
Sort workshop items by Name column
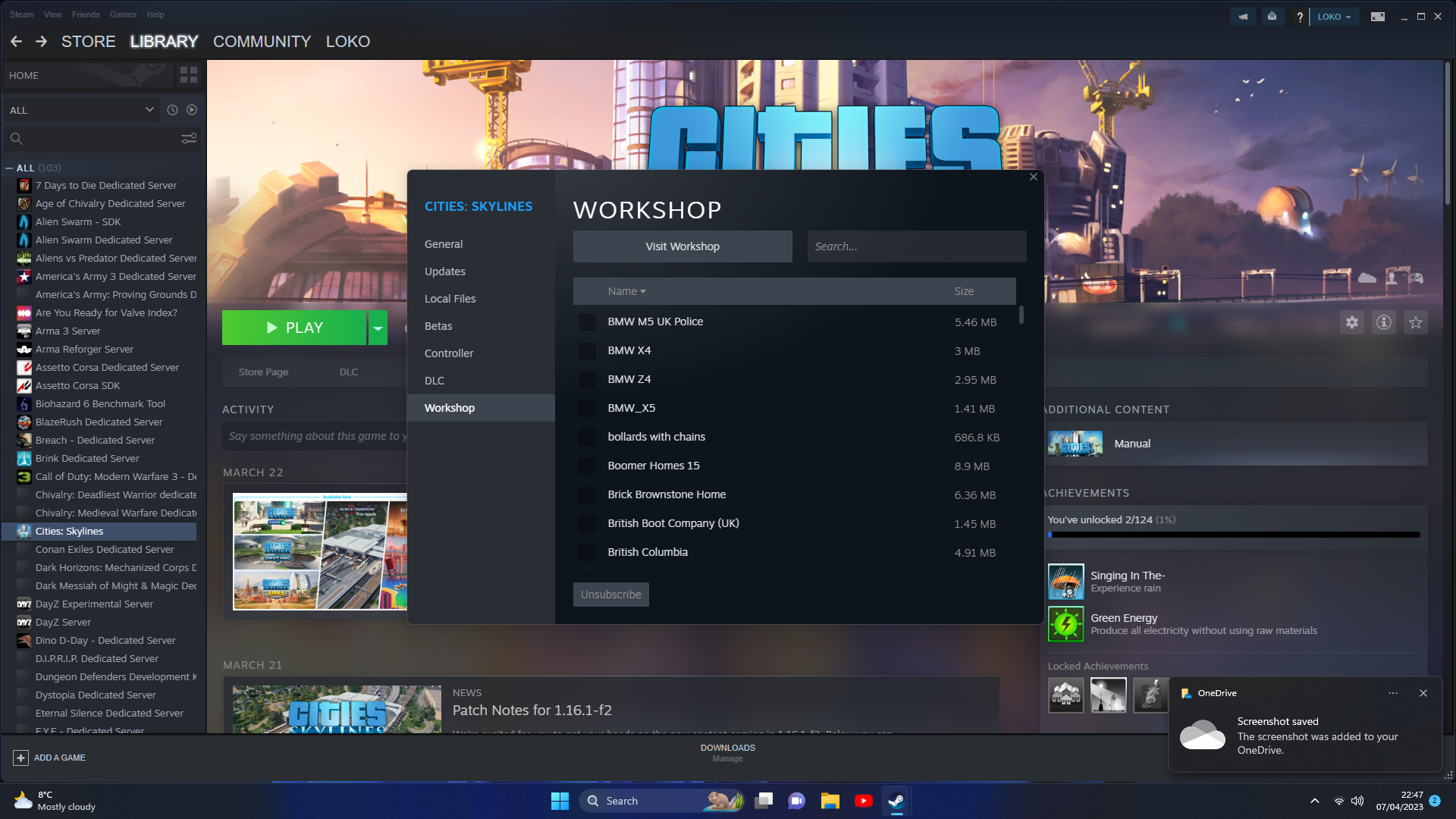tap(626, 291)
